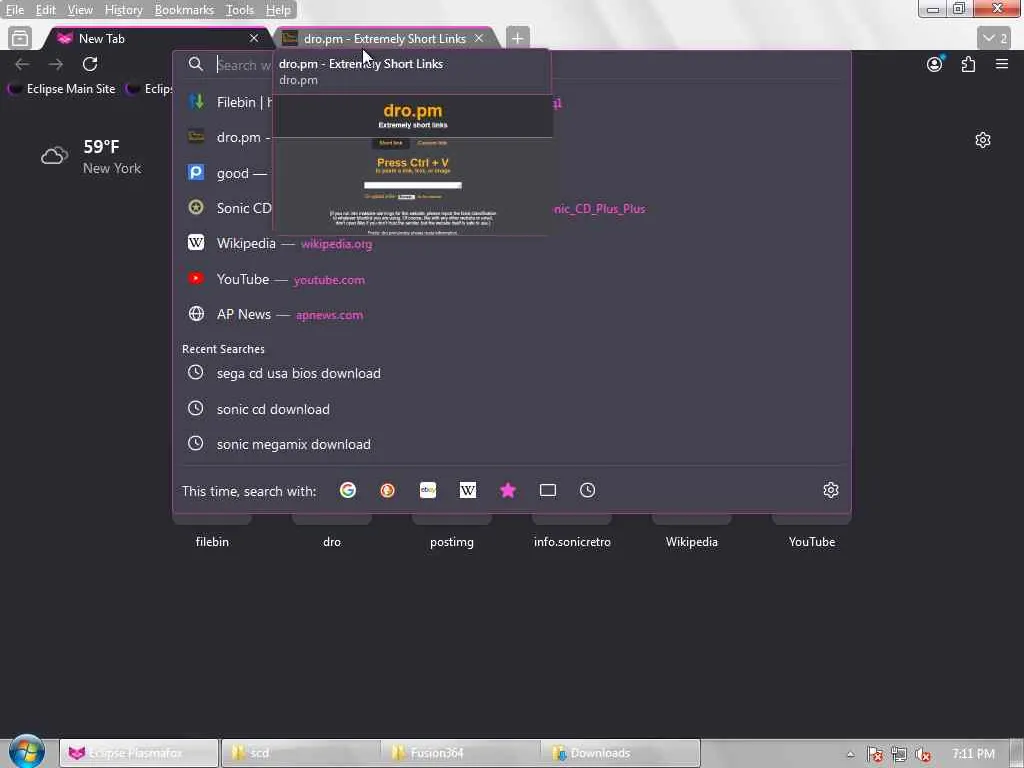1024x768 pixels.
Task: Select recent search sonic megamix download
Action: [512, 444]
